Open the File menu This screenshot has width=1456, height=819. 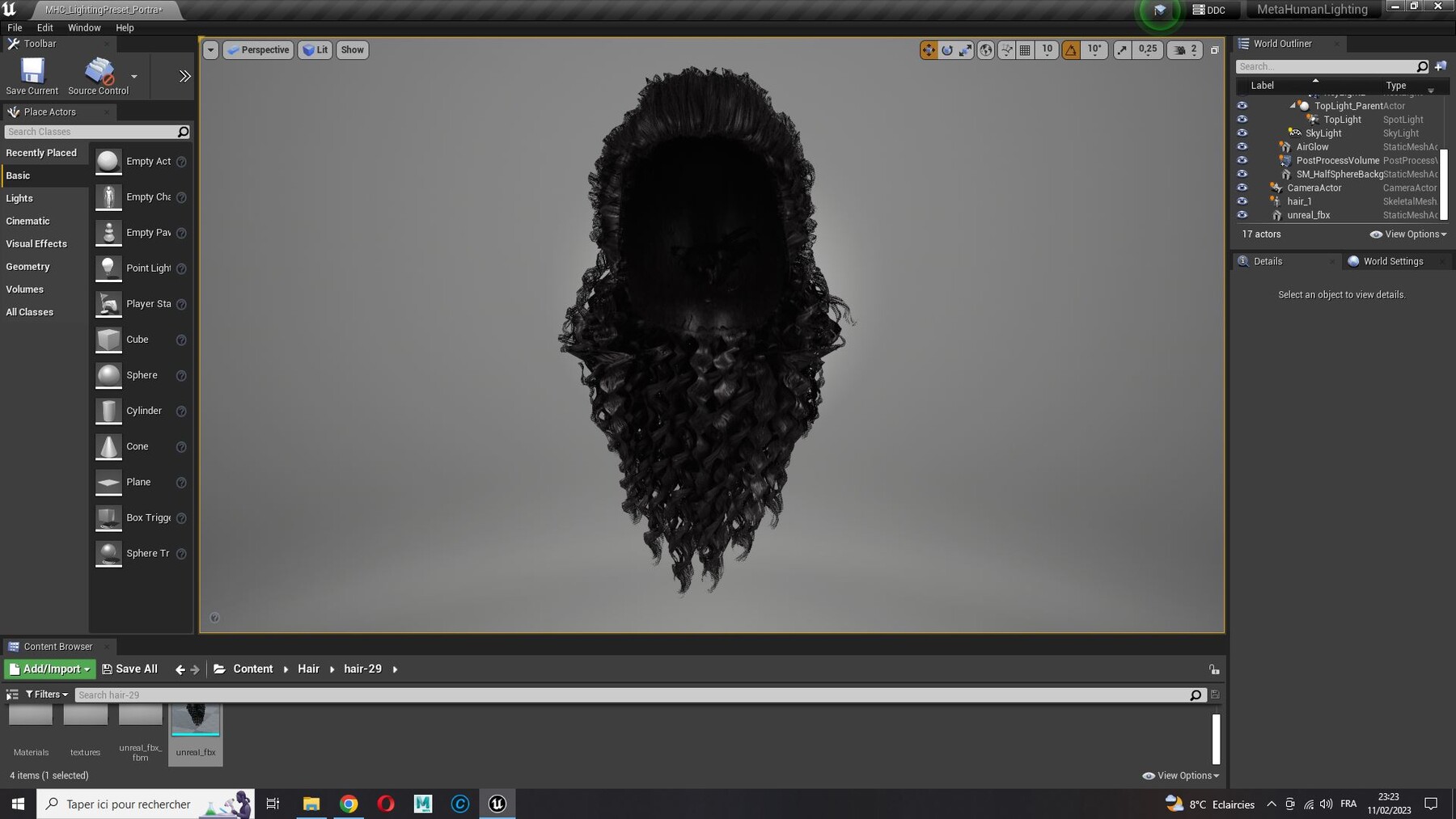click(15, 27)
